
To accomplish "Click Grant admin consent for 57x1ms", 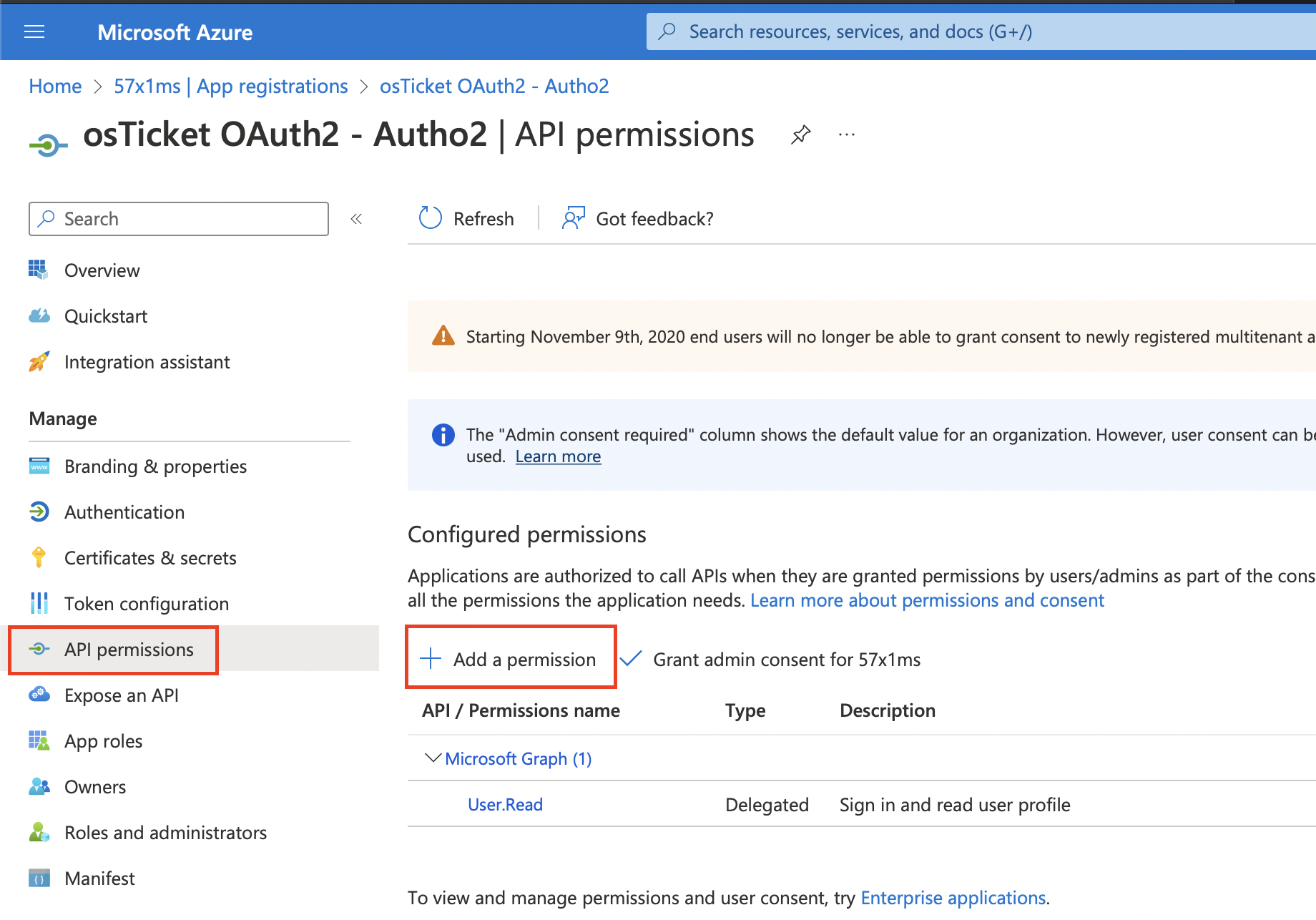I will (x=787, y=659).
